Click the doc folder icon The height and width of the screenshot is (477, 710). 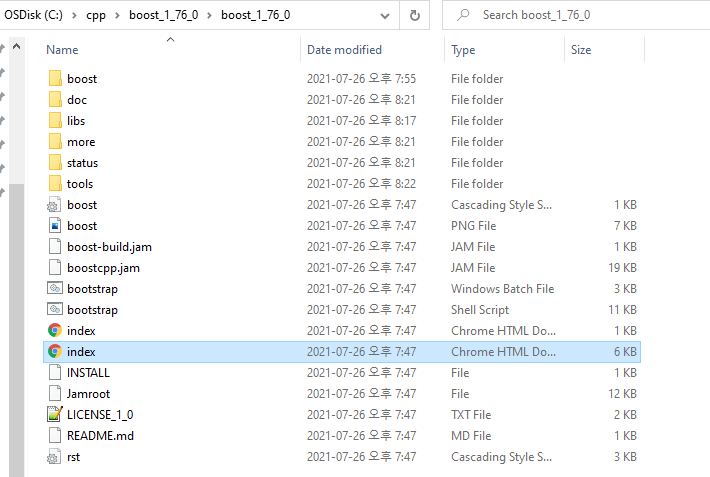[55, 99]
